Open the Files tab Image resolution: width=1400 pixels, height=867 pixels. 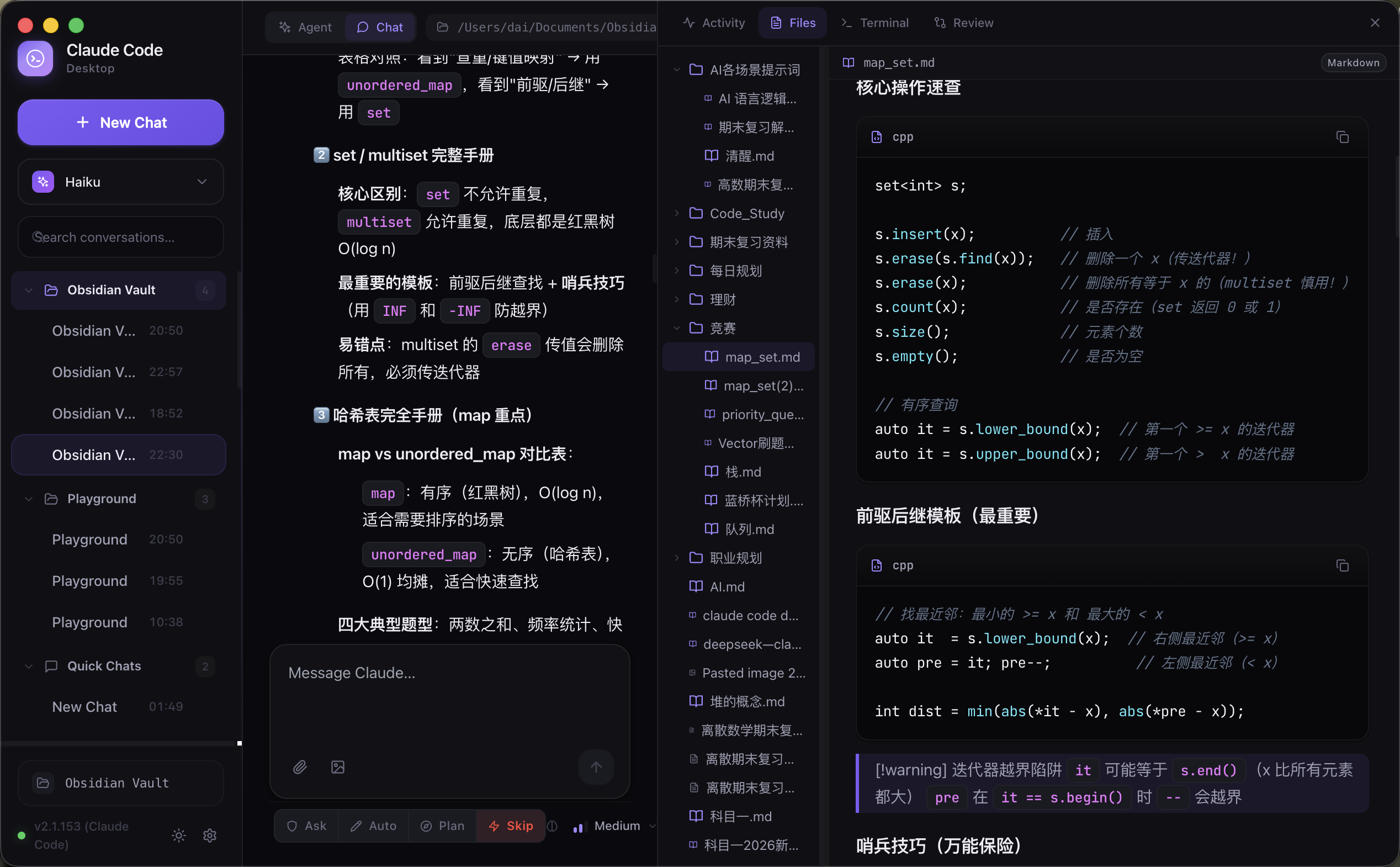[793, 23]
